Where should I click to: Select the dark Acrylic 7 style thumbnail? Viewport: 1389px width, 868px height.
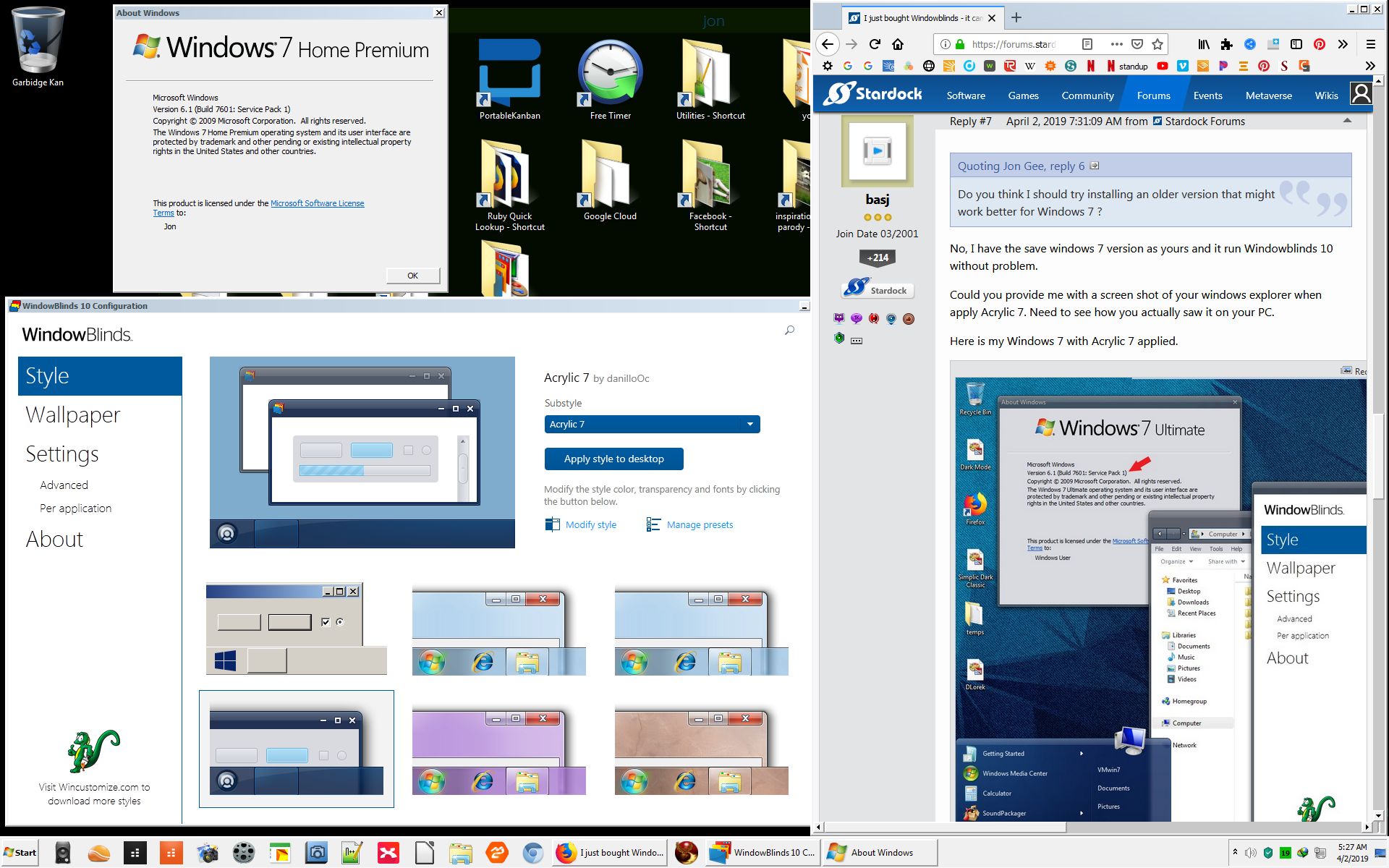pos(296,749)
